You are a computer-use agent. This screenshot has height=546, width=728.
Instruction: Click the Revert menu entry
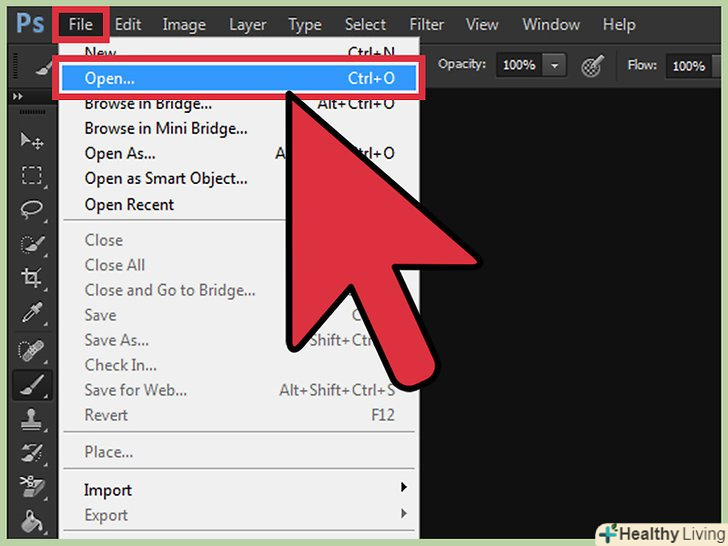pos(106,415)
